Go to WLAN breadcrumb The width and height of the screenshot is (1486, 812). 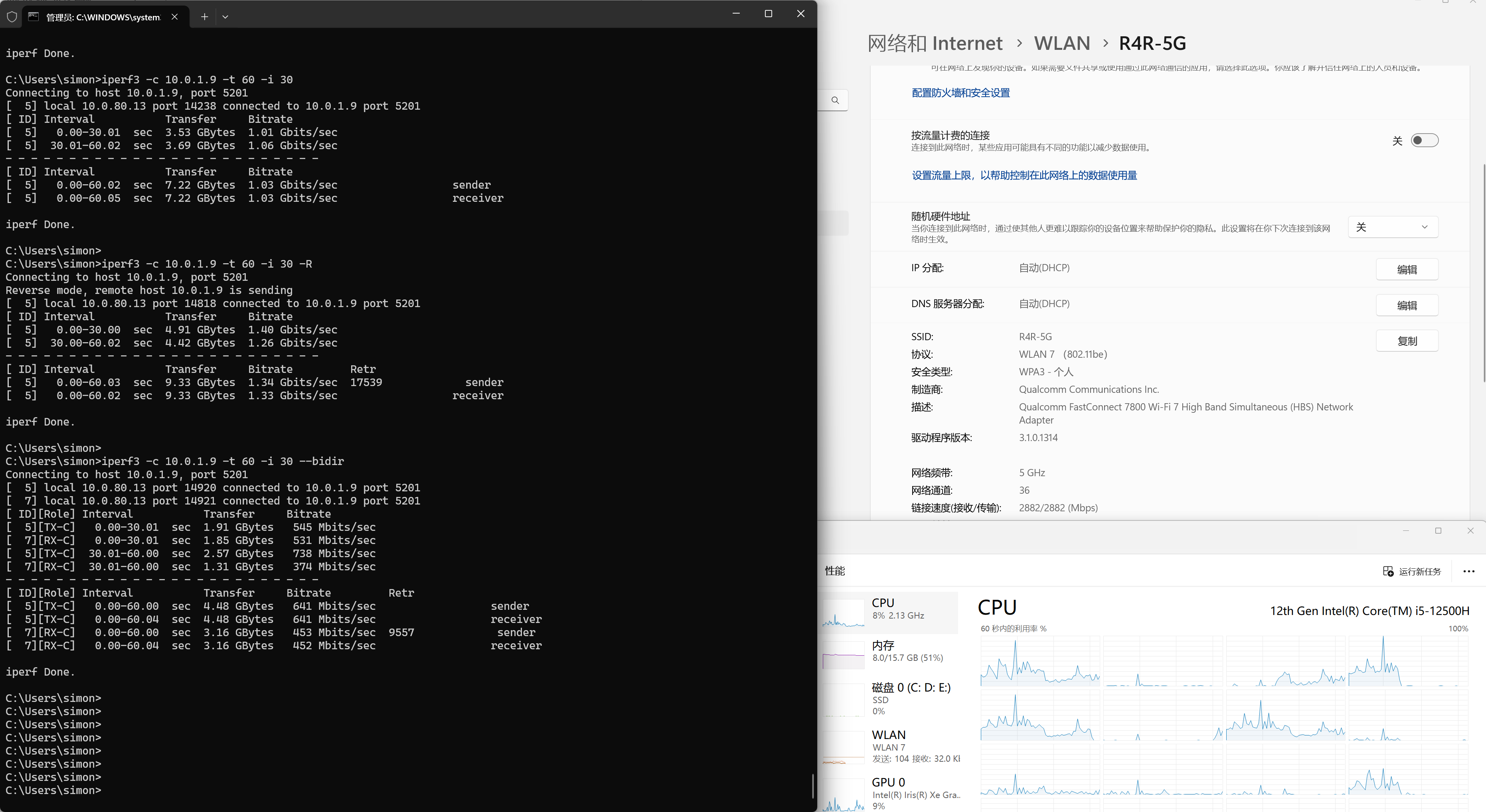point(1062,43)
